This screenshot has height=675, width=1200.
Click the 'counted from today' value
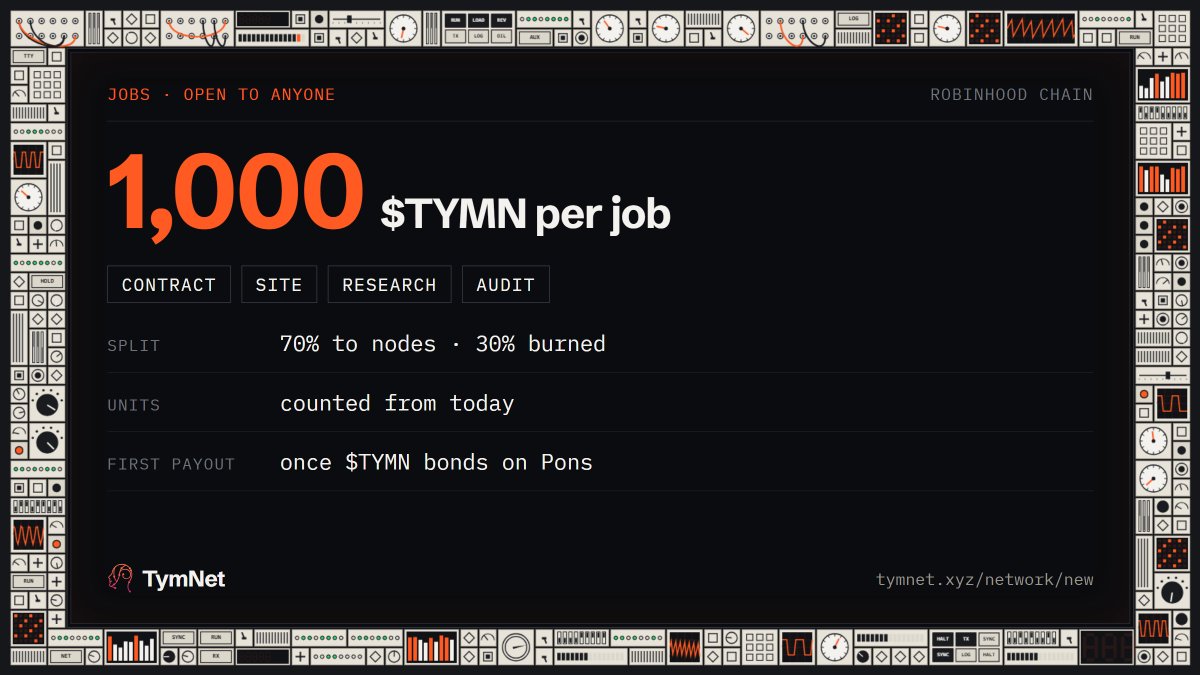click(x=397, y=403)
